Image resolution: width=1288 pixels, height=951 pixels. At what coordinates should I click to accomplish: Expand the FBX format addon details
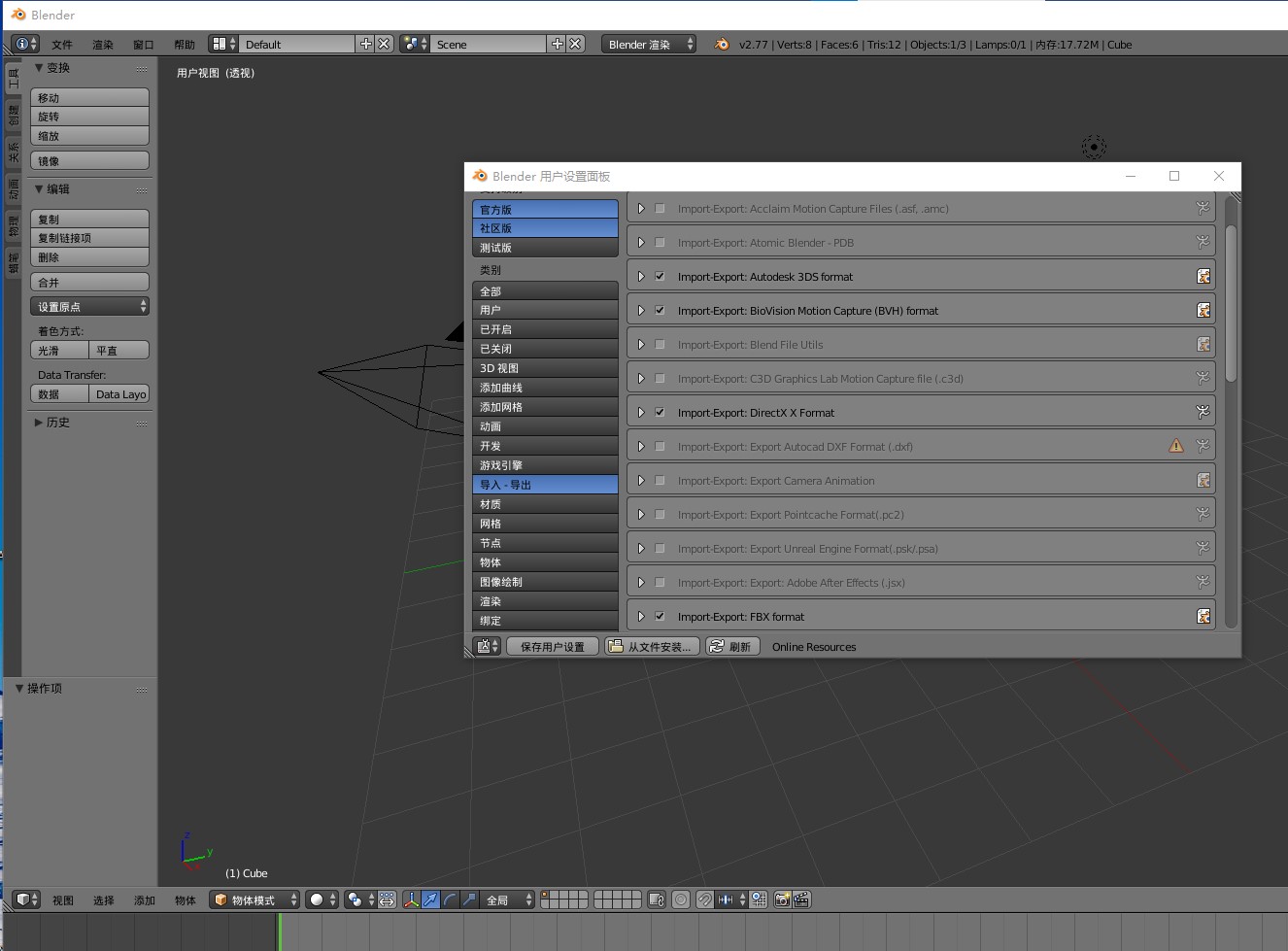(x=641, y=616)
